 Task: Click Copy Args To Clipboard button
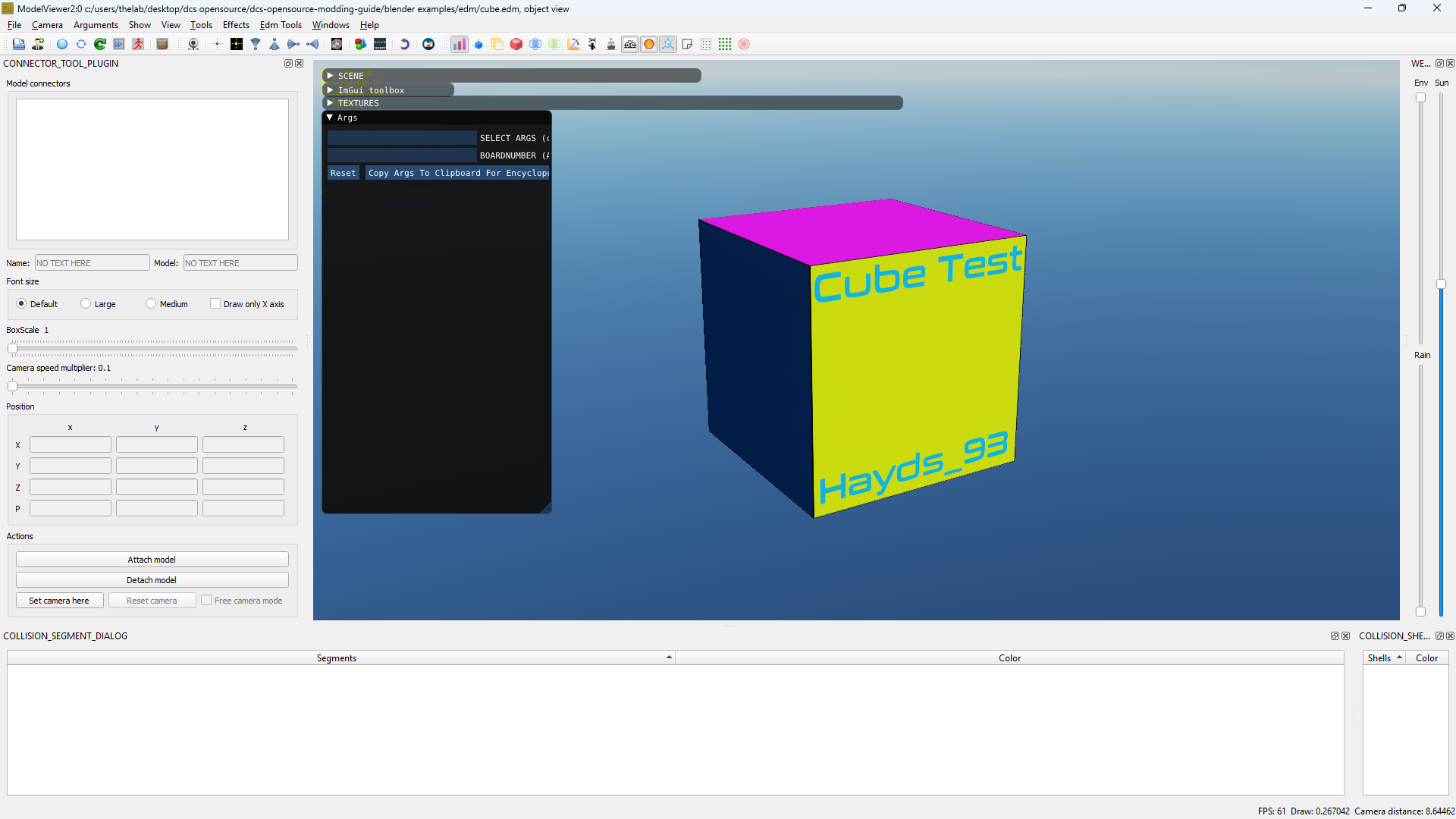pyautogui.click(x=457, y=173)
